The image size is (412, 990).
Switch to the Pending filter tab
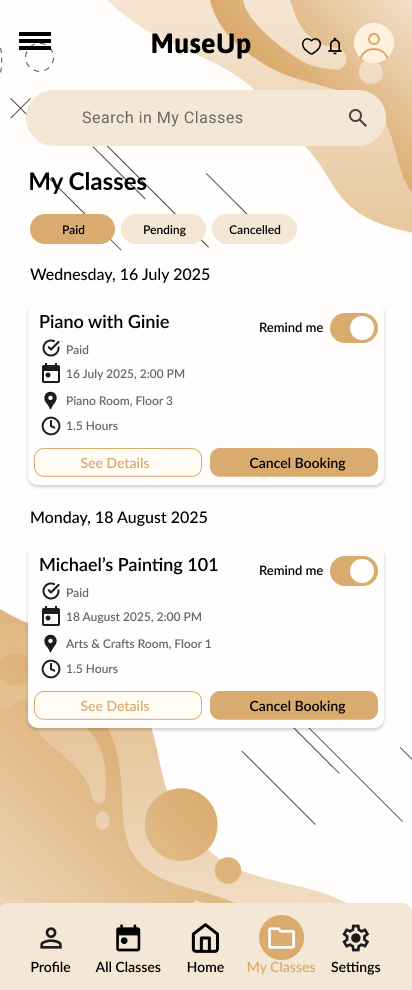[x=164, y=229]
